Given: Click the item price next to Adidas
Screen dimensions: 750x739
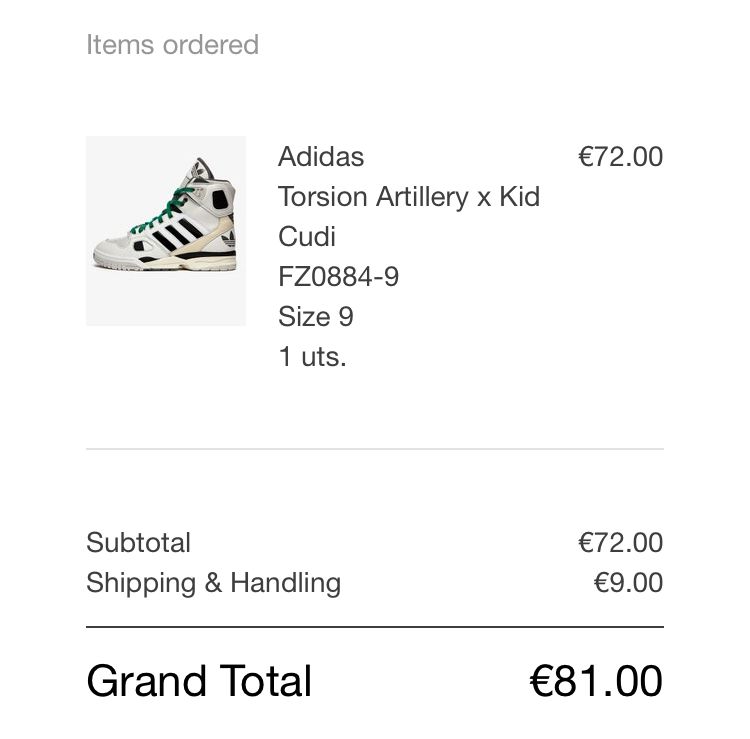Looking at the screenshot, I should point(620,157).
